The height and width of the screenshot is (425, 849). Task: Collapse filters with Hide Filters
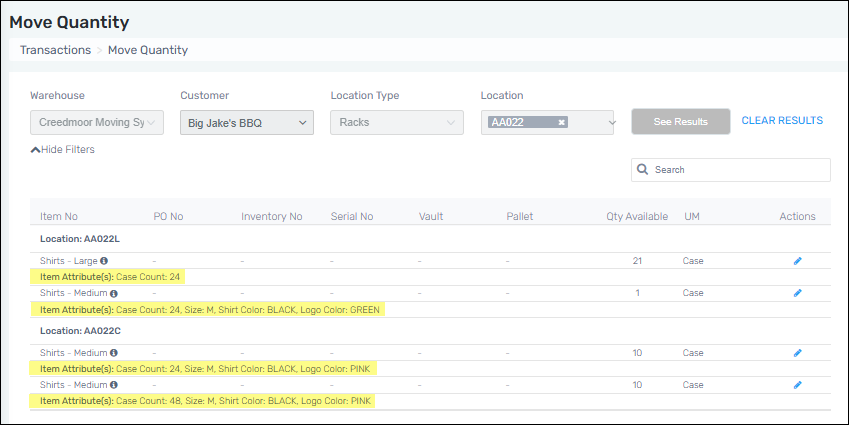coord(63,149)
